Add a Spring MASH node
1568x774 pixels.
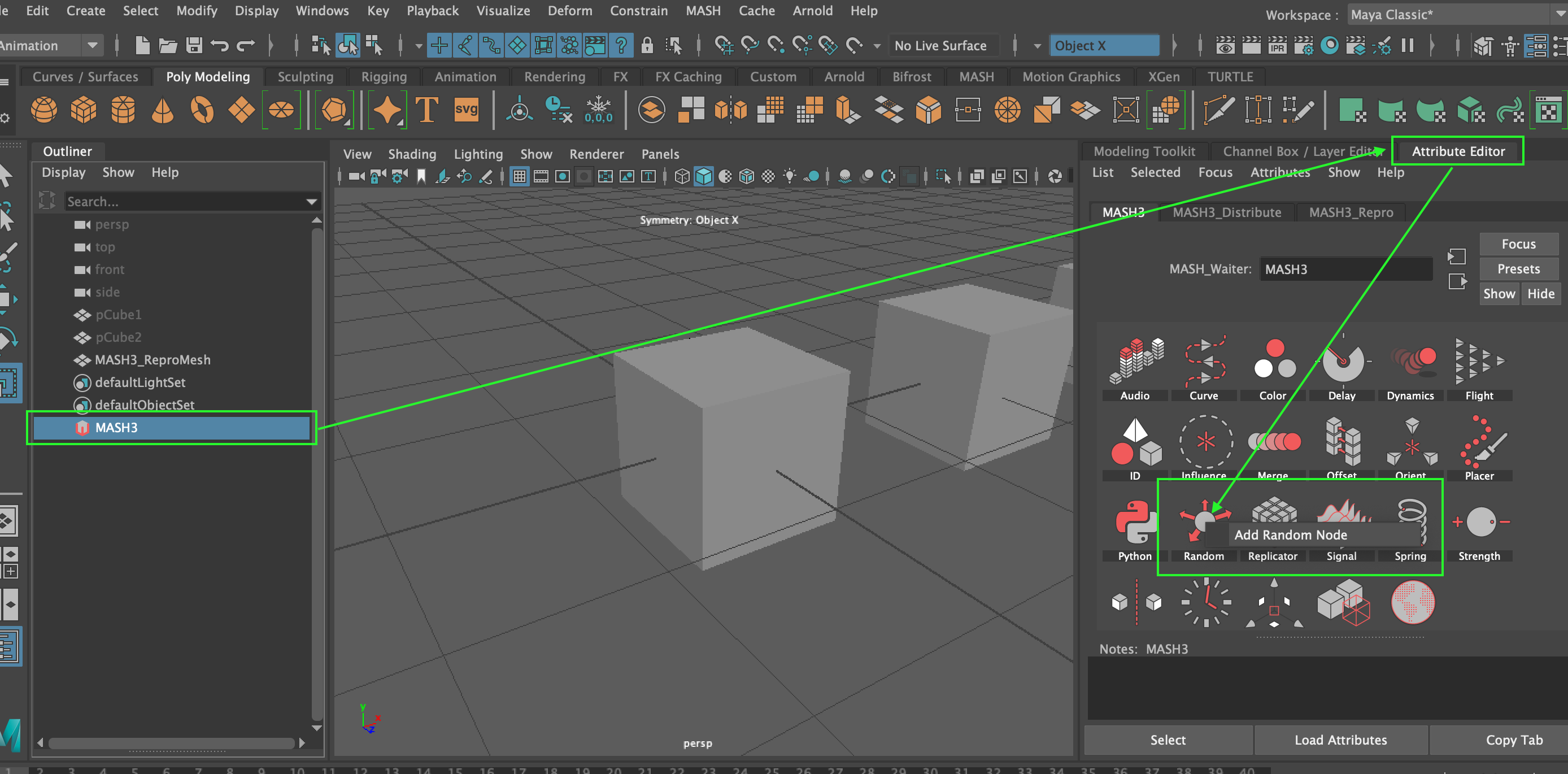coord(1410,521)
